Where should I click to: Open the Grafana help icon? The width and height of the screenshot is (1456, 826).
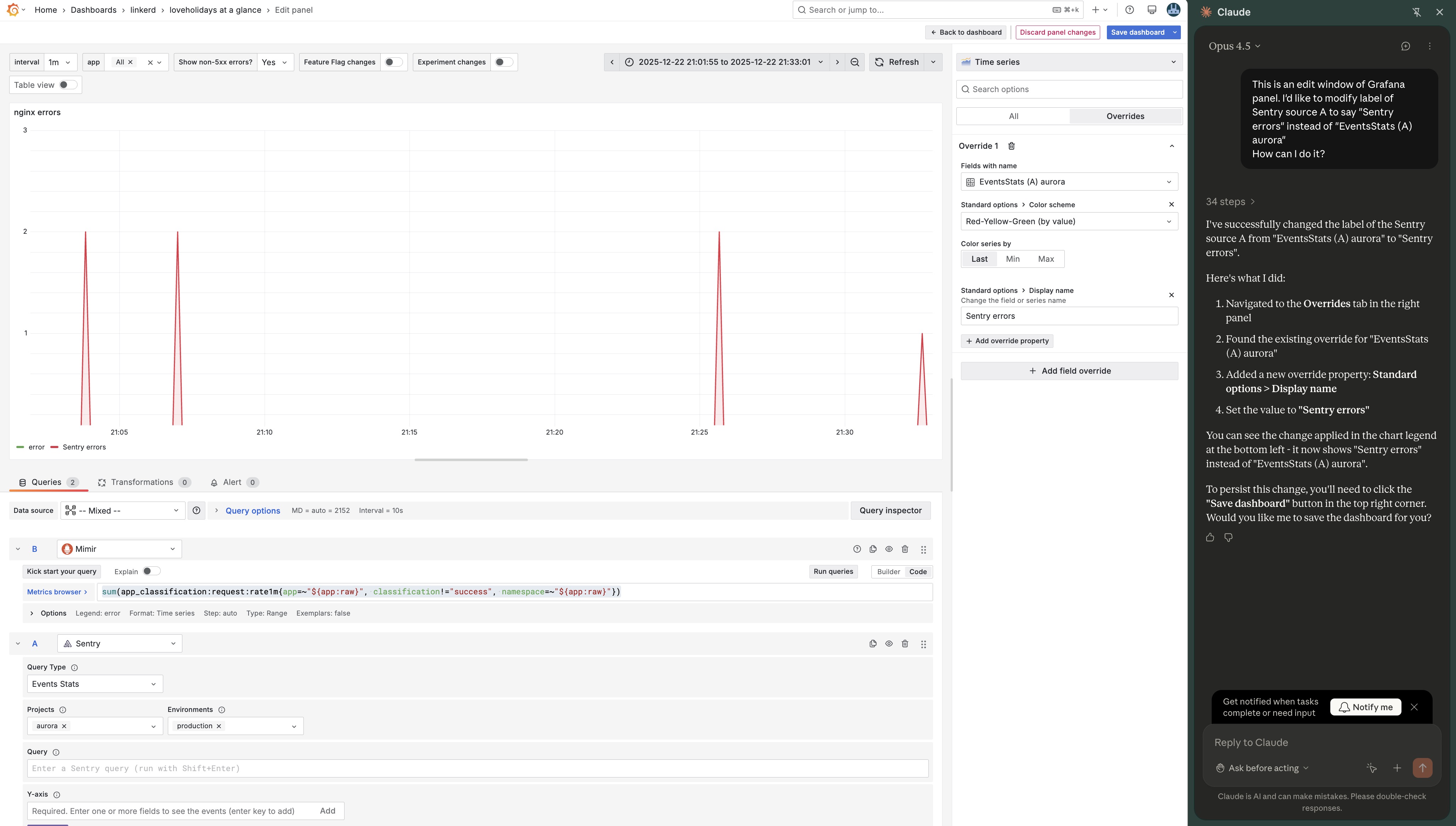pyautogui.click(x=1130, y=10)
